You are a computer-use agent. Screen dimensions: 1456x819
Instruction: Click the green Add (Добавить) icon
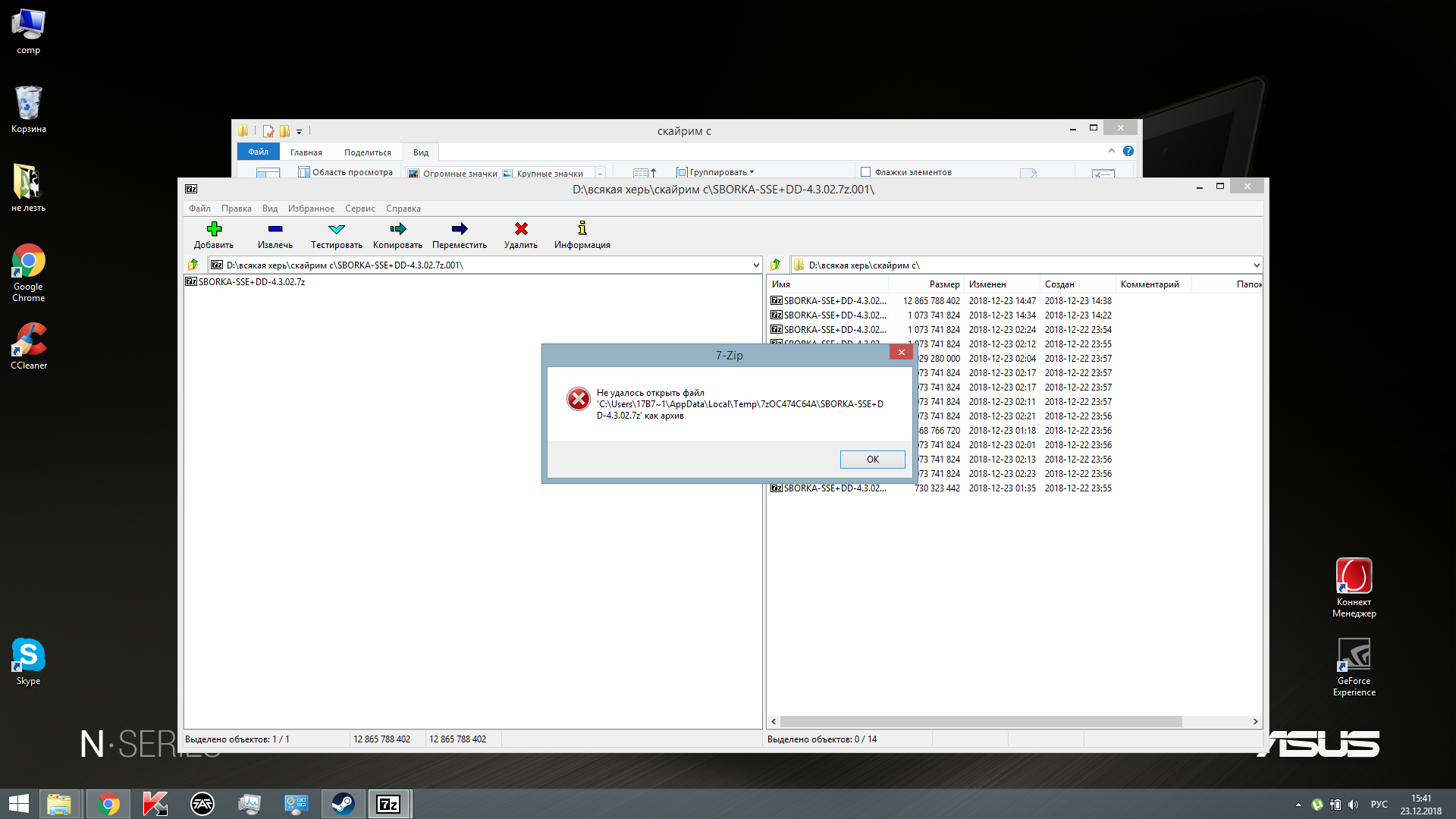(214, 229)
